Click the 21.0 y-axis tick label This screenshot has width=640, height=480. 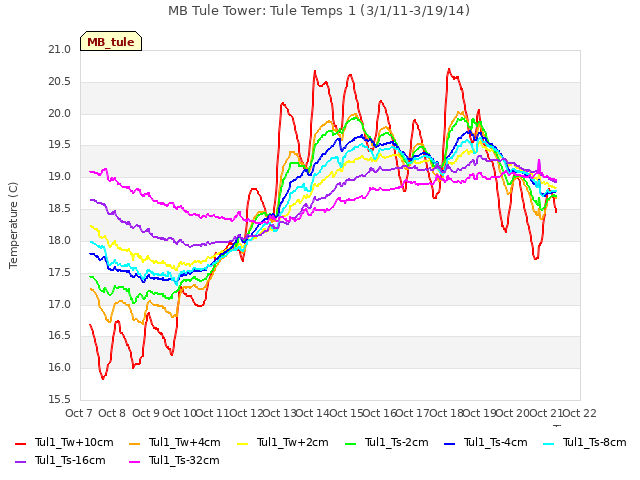(x=60, y=50)
